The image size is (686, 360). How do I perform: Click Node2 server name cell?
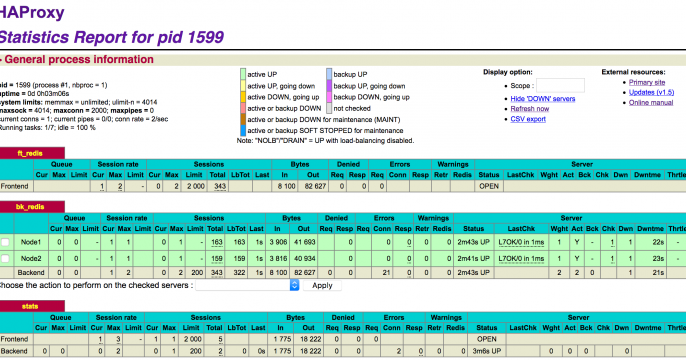[x=31, y=259]
